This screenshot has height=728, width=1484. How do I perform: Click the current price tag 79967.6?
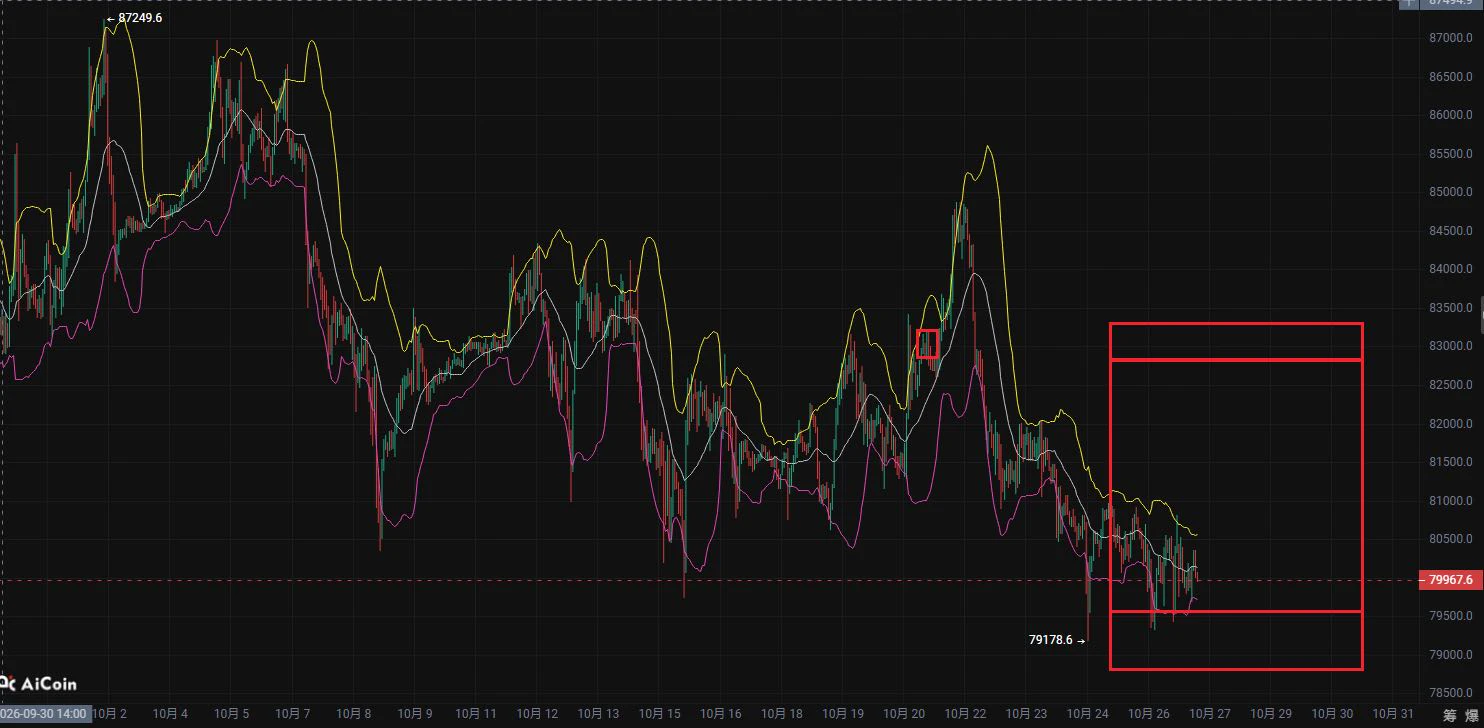point(1450,579)
